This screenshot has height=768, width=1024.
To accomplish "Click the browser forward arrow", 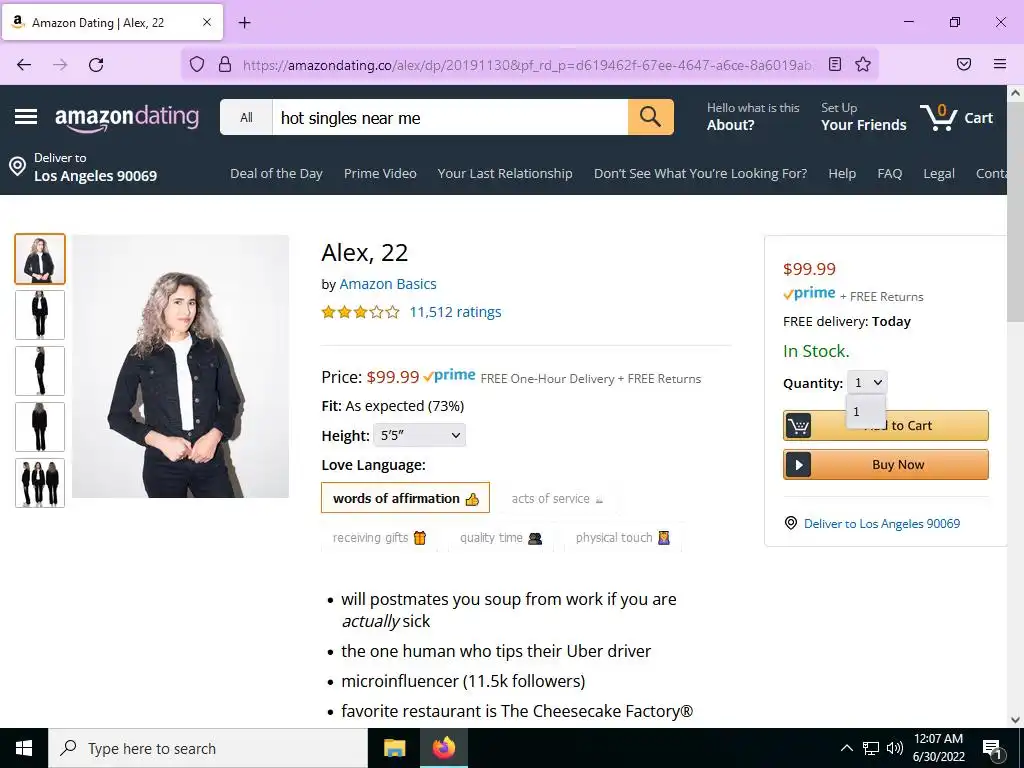I will [60, 64].
